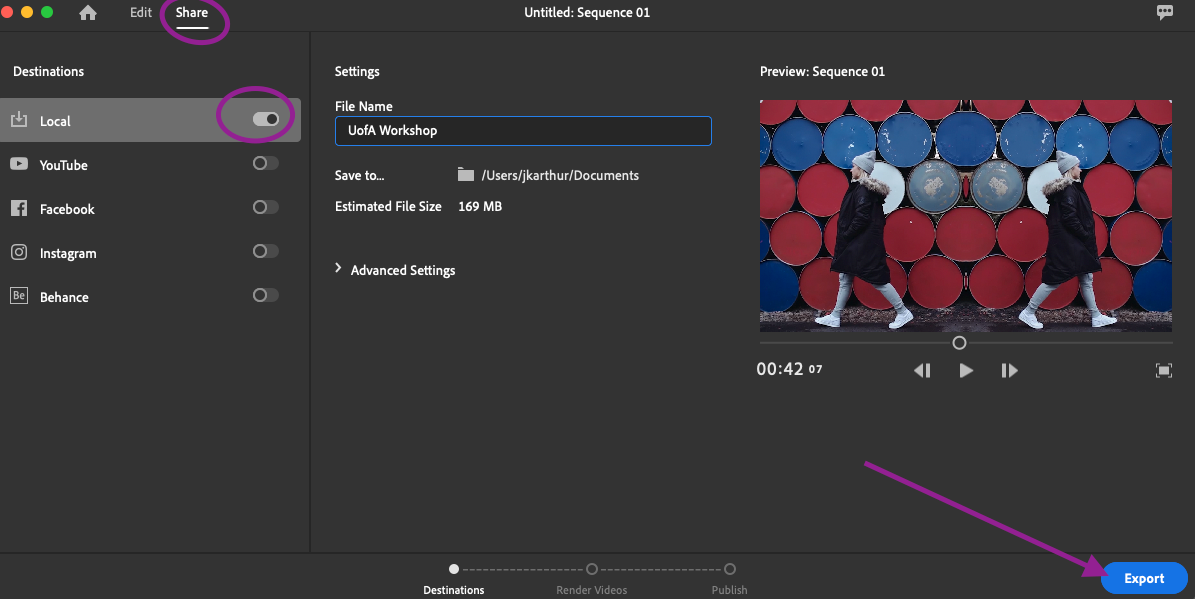Expand Advanced Settings section
Image resolution: width=1195 pixels, height=599 pixels.
click(395, 270)
